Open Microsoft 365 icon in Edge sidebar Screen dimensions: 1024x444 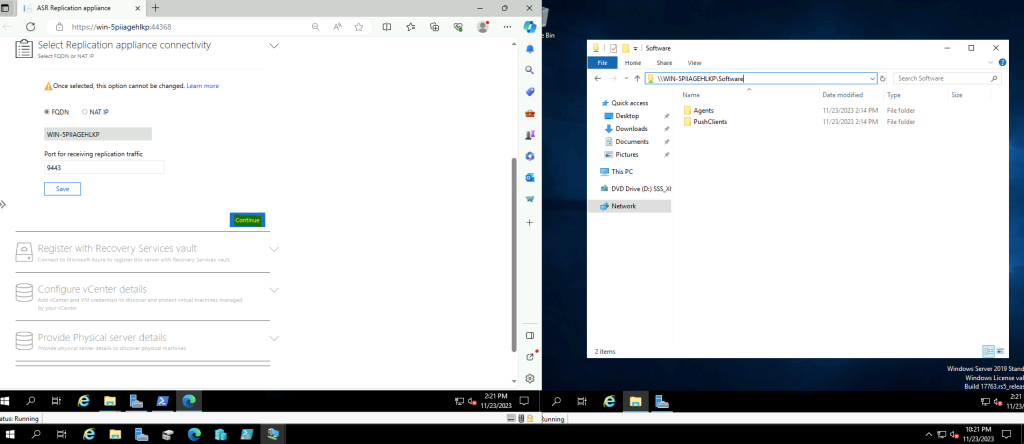530,156
